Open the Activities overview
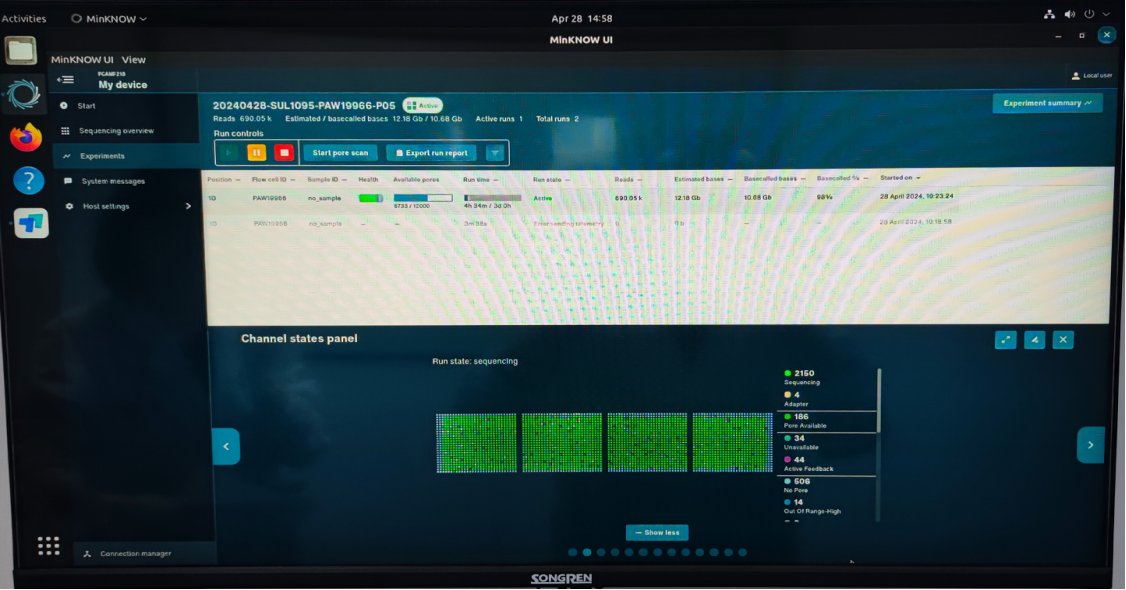The height and width of the screenshot is (590, 1126). click(x=24, y=19)
